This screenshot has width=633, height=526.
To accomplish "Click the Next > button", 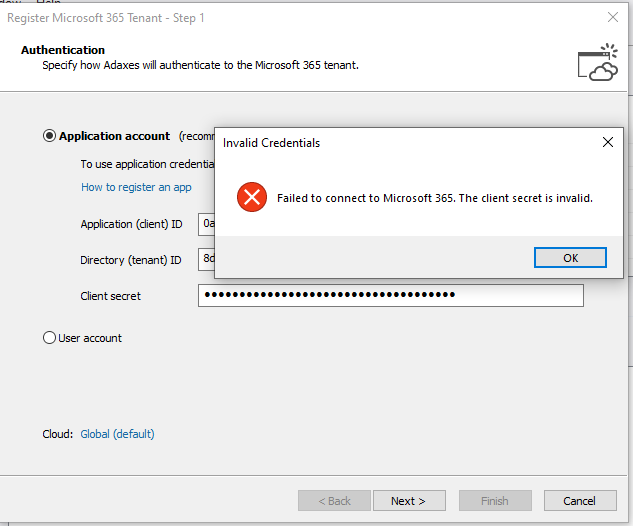I will click(x=409, y=501).
